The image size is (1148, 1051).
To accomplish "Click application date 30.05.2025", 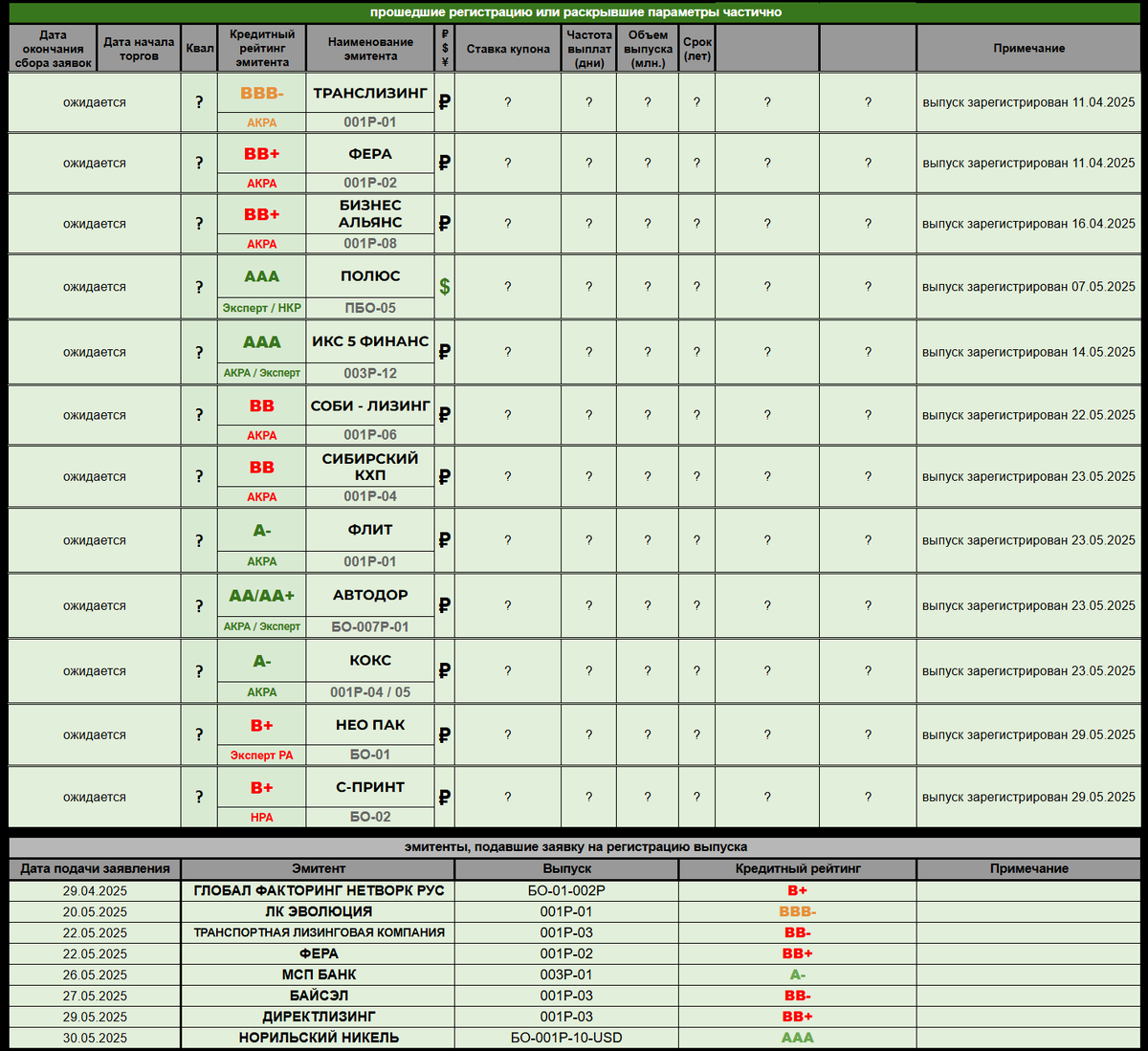I will point(95,1038).
